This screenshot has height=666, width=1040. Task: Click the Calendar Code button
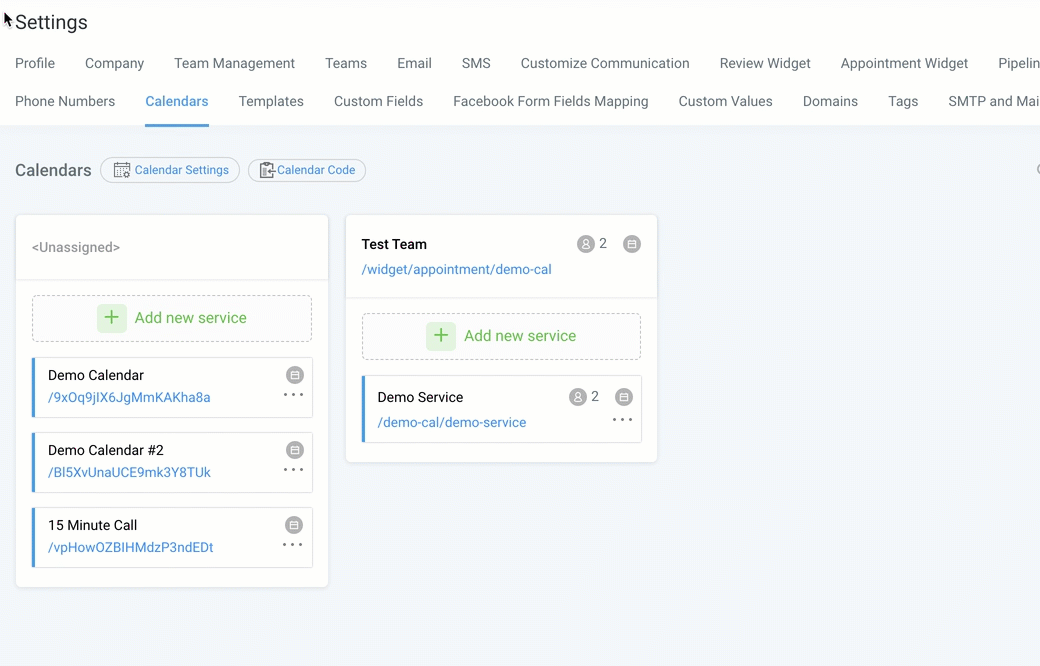click(x=307, y=170)
